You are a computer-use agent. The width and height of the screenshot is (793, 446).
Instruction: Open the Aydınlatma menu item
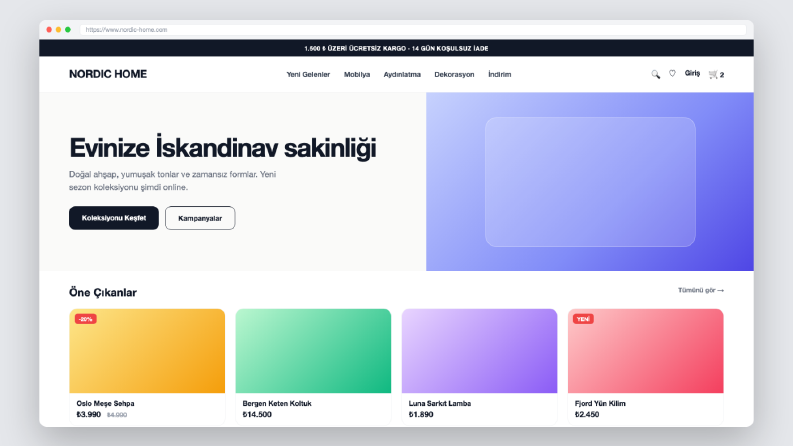tap(402, 74)
